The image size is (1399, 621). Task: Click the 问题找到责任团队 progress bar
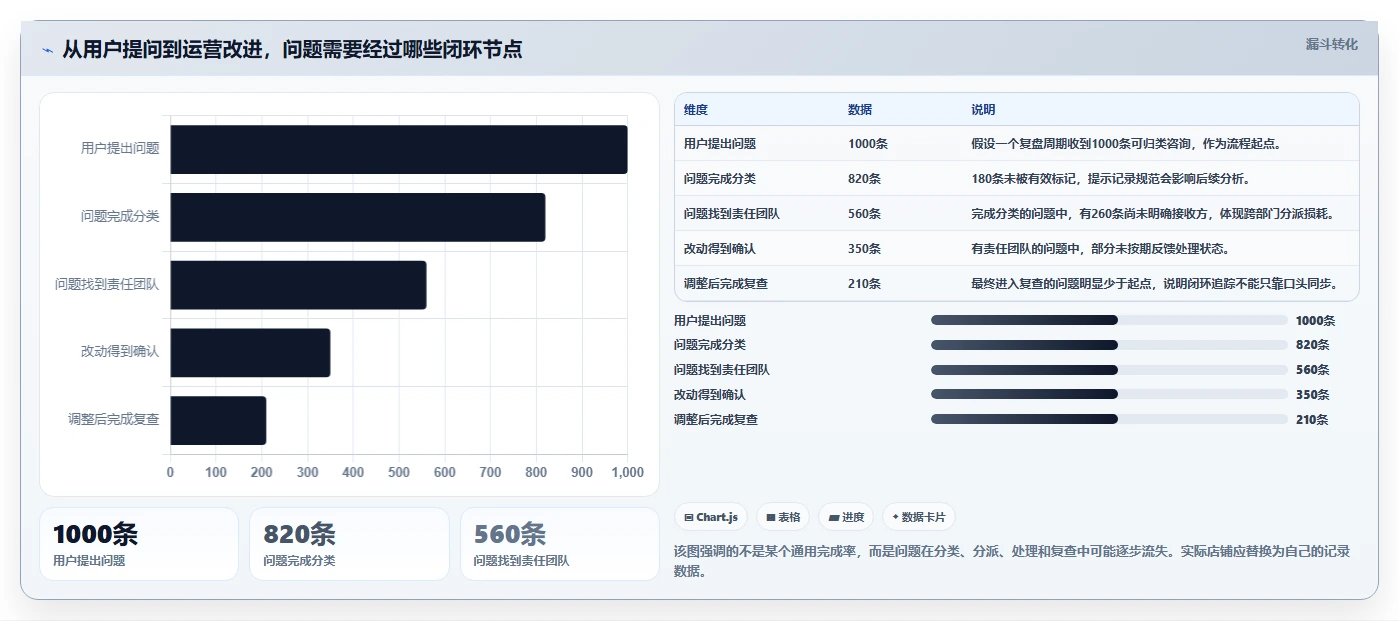pos(1109,370)
